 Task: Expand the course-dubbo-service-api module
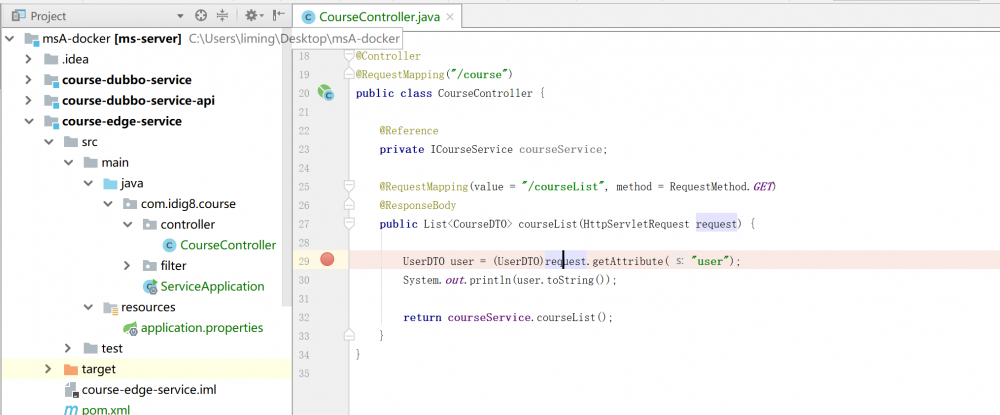click(28, 101)
